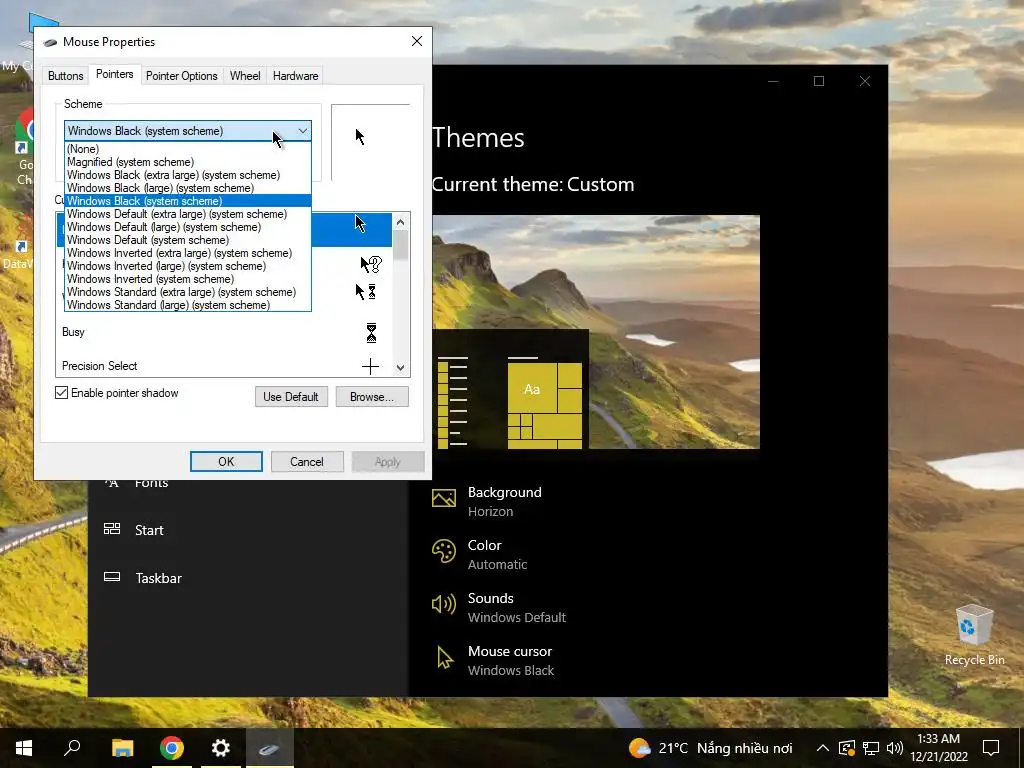Open File Explorer from taskbar
This screenshot has width=1024, height=768.
122,748
